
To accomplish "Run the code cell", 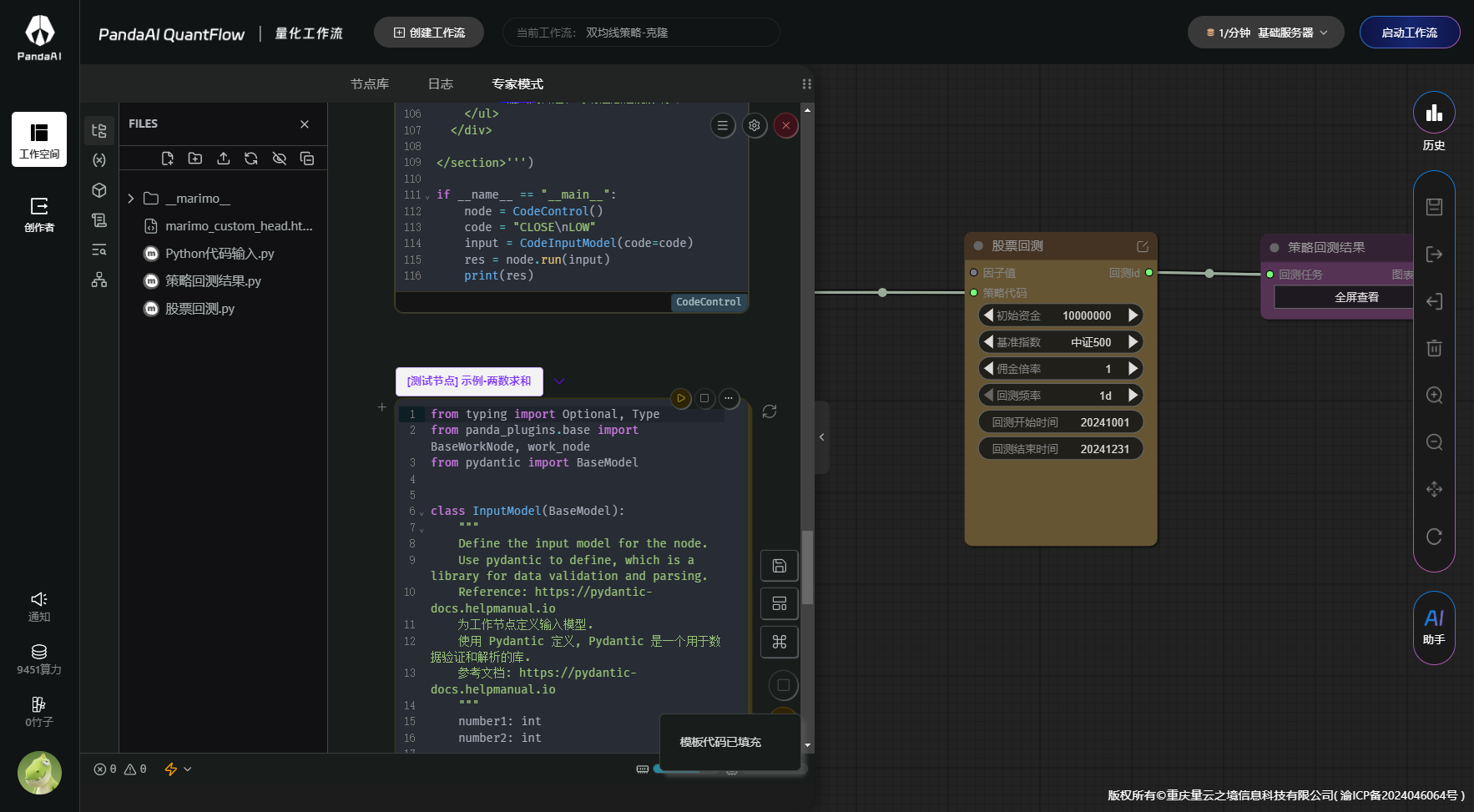I will point(681,399).
